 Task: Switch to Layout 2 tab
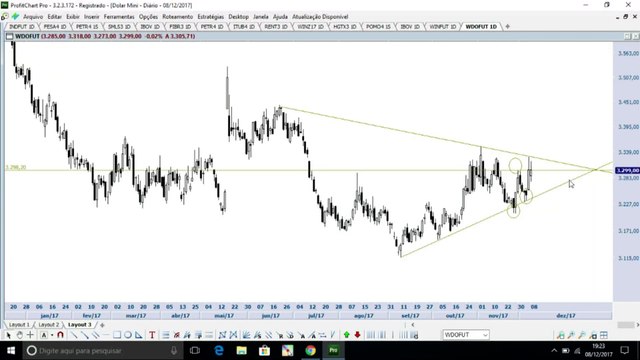click(x=49, y=325)
